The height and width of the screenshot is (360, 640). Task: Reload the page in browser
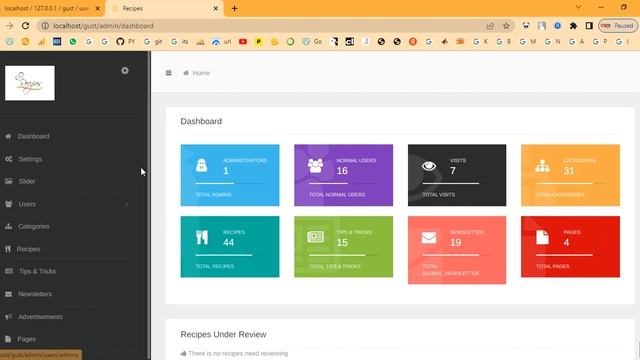25,26
